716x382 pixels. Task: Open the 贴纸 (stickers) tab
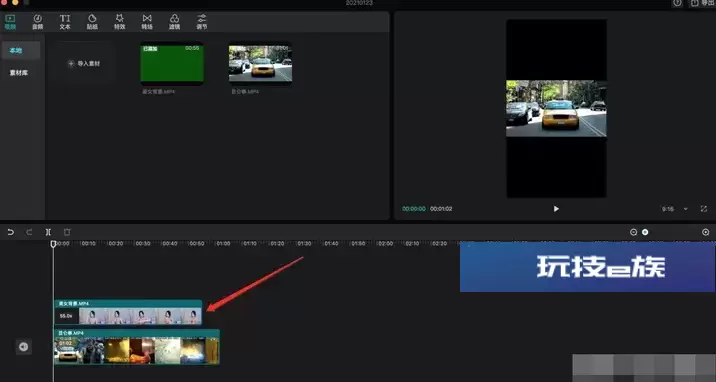tap(92, 21)
